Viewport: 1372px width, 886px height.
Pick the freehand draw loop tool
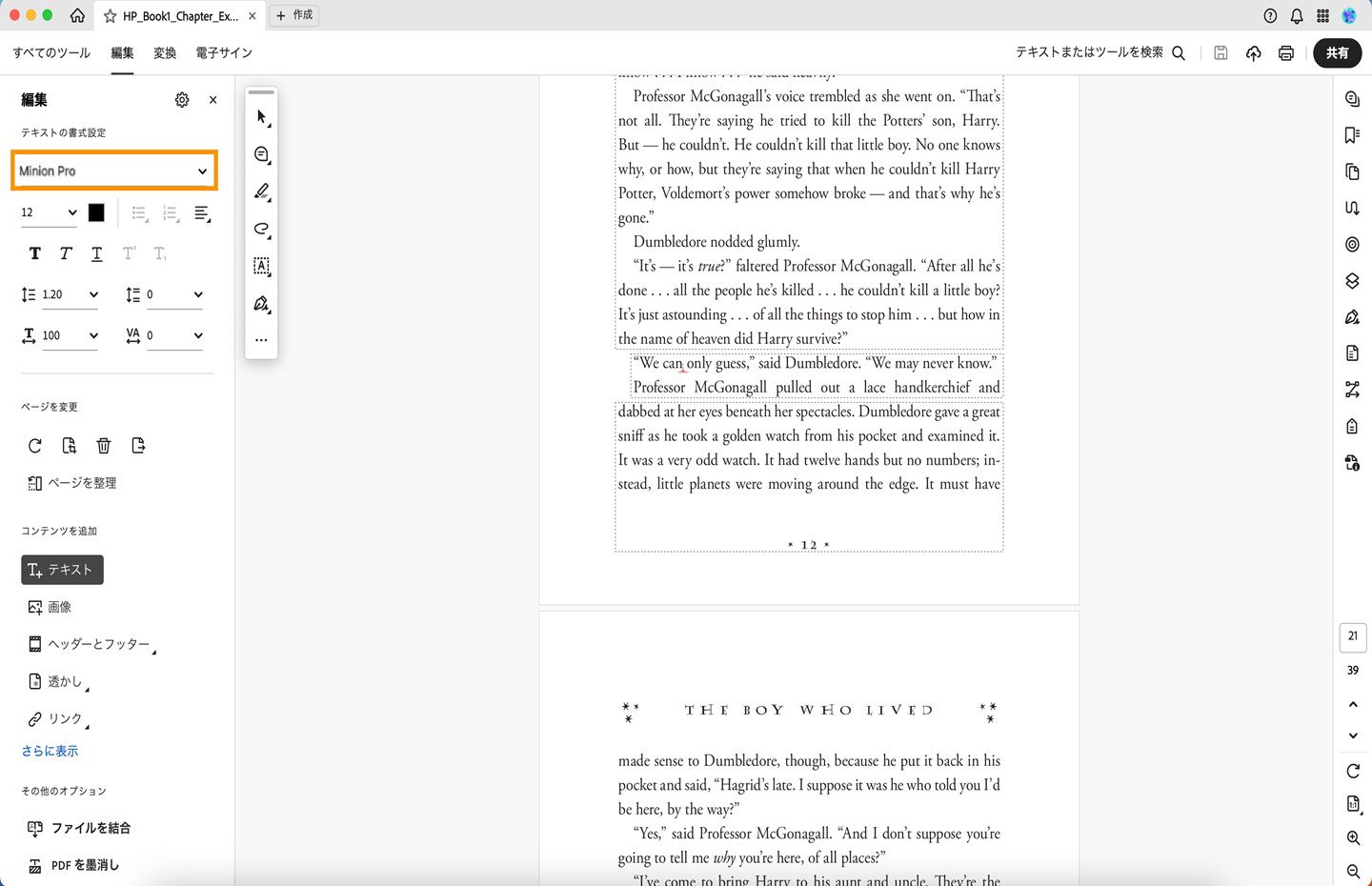click(262, 229)
